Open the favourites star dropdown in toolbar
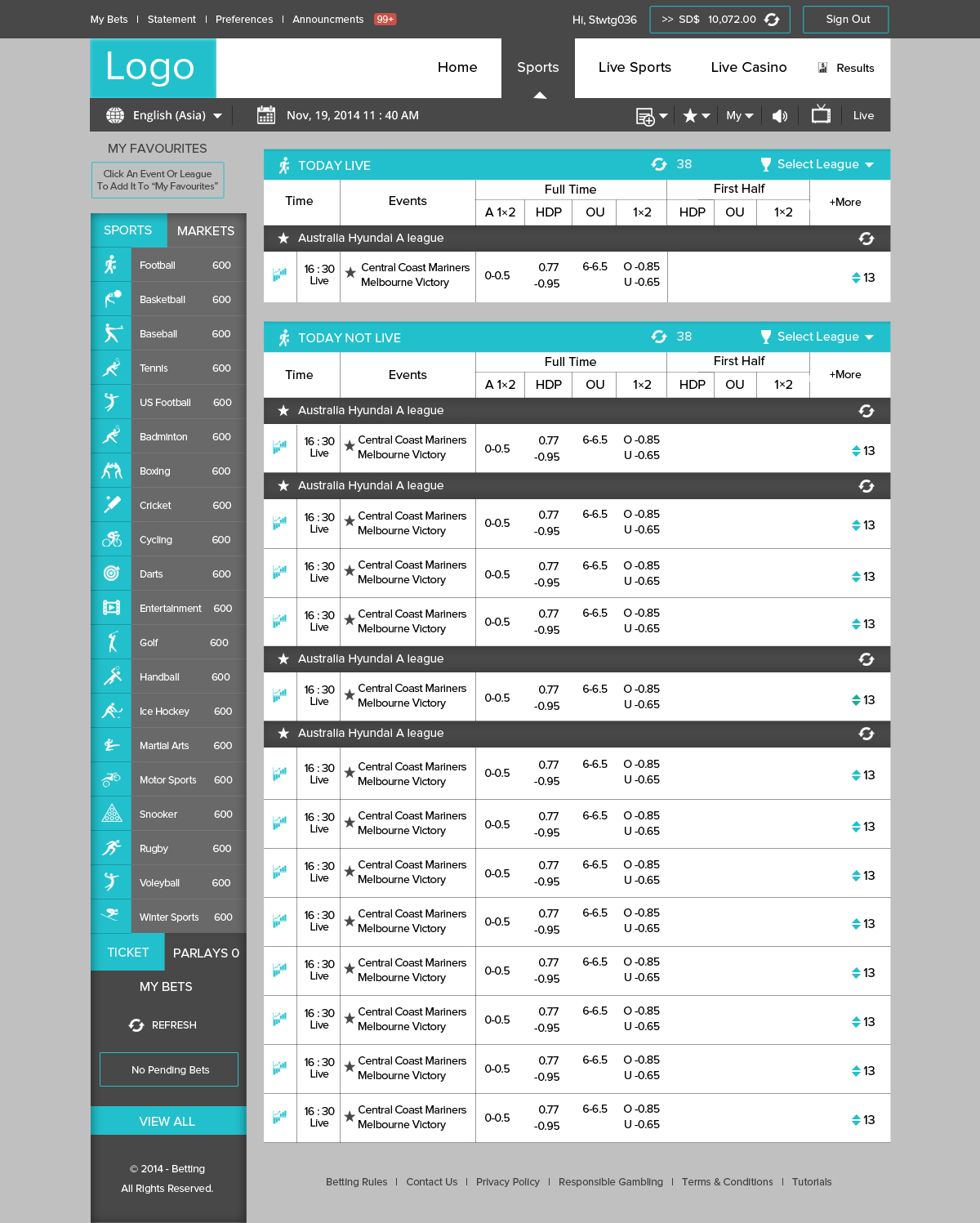980x1223 pixels. (697, 115)
